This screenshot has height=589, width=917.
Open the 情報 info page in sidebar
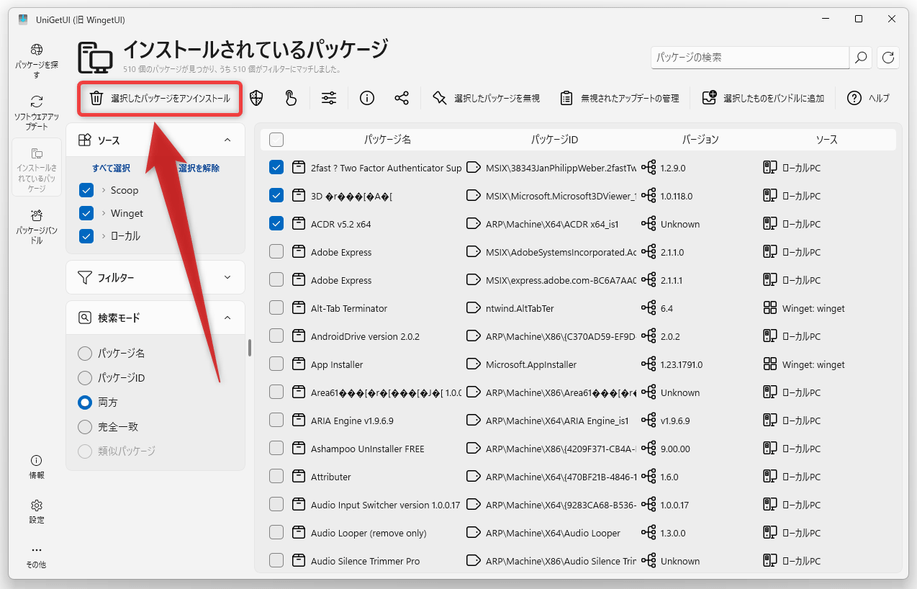click(36, 467)
